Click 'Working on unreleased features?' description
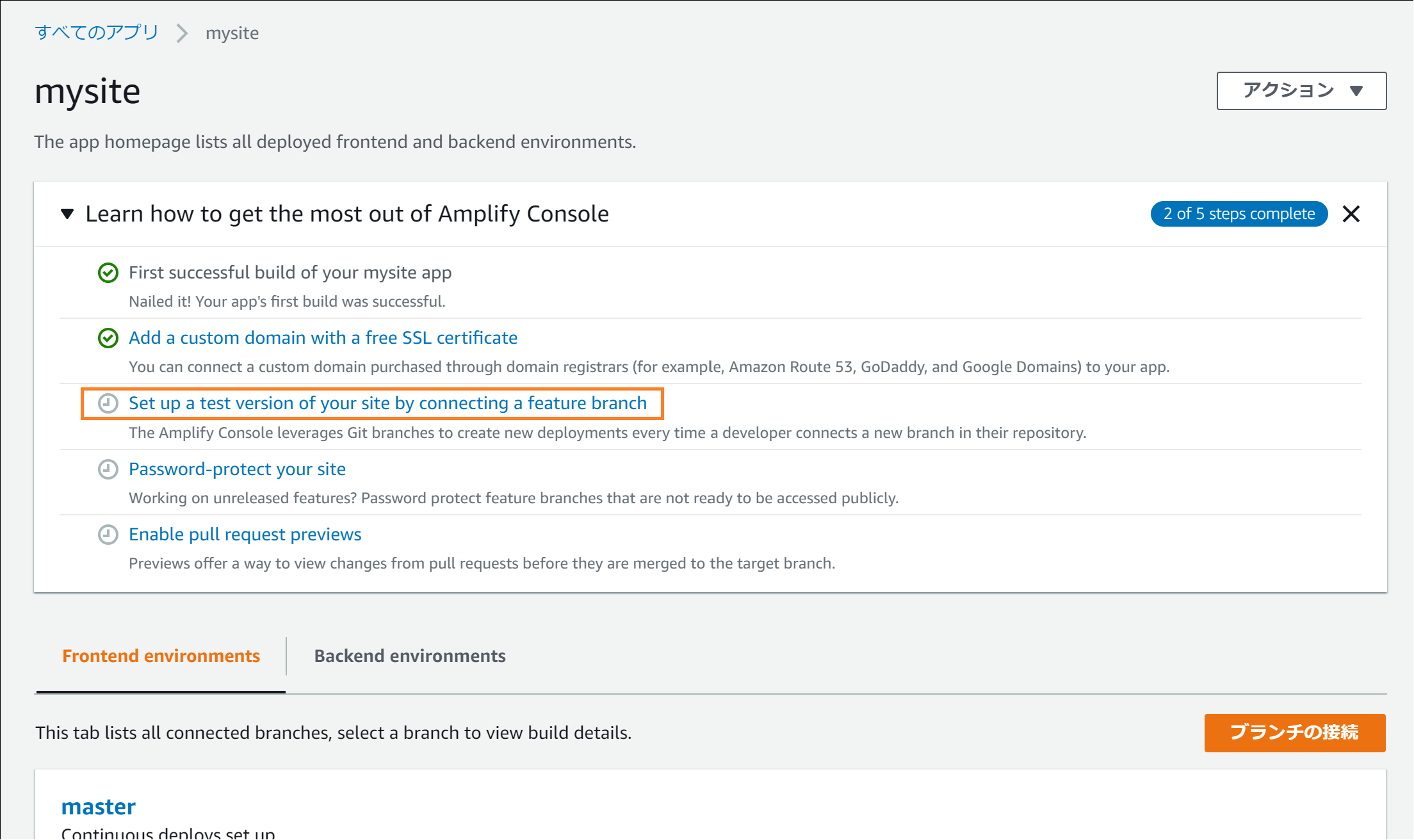This screenshot has width=1414, height=840. [514, 498]
